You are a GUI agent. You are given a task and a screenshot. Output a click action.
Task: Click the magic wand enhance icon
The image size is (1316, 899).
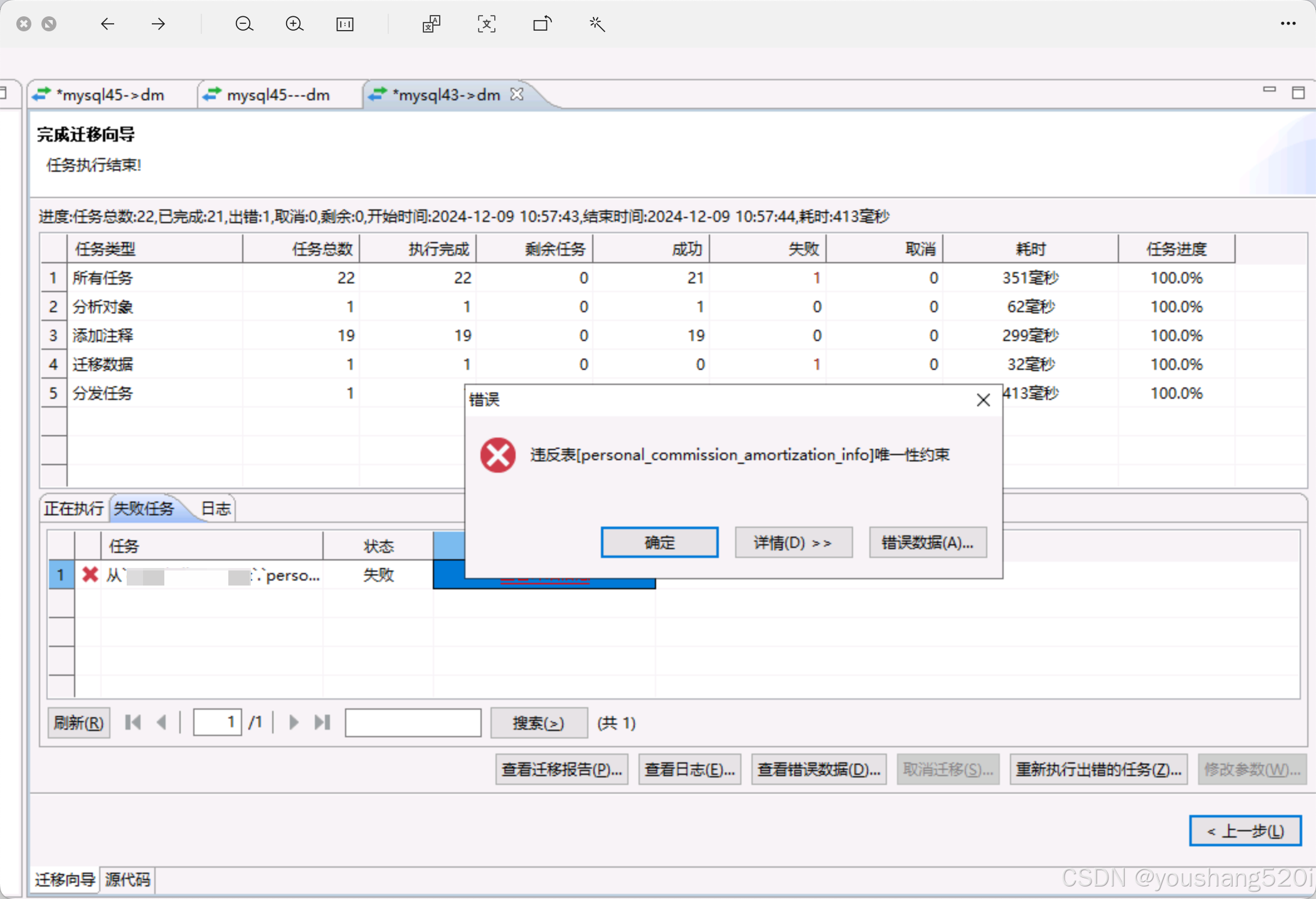pyautogui.click(x=597, y=24)
